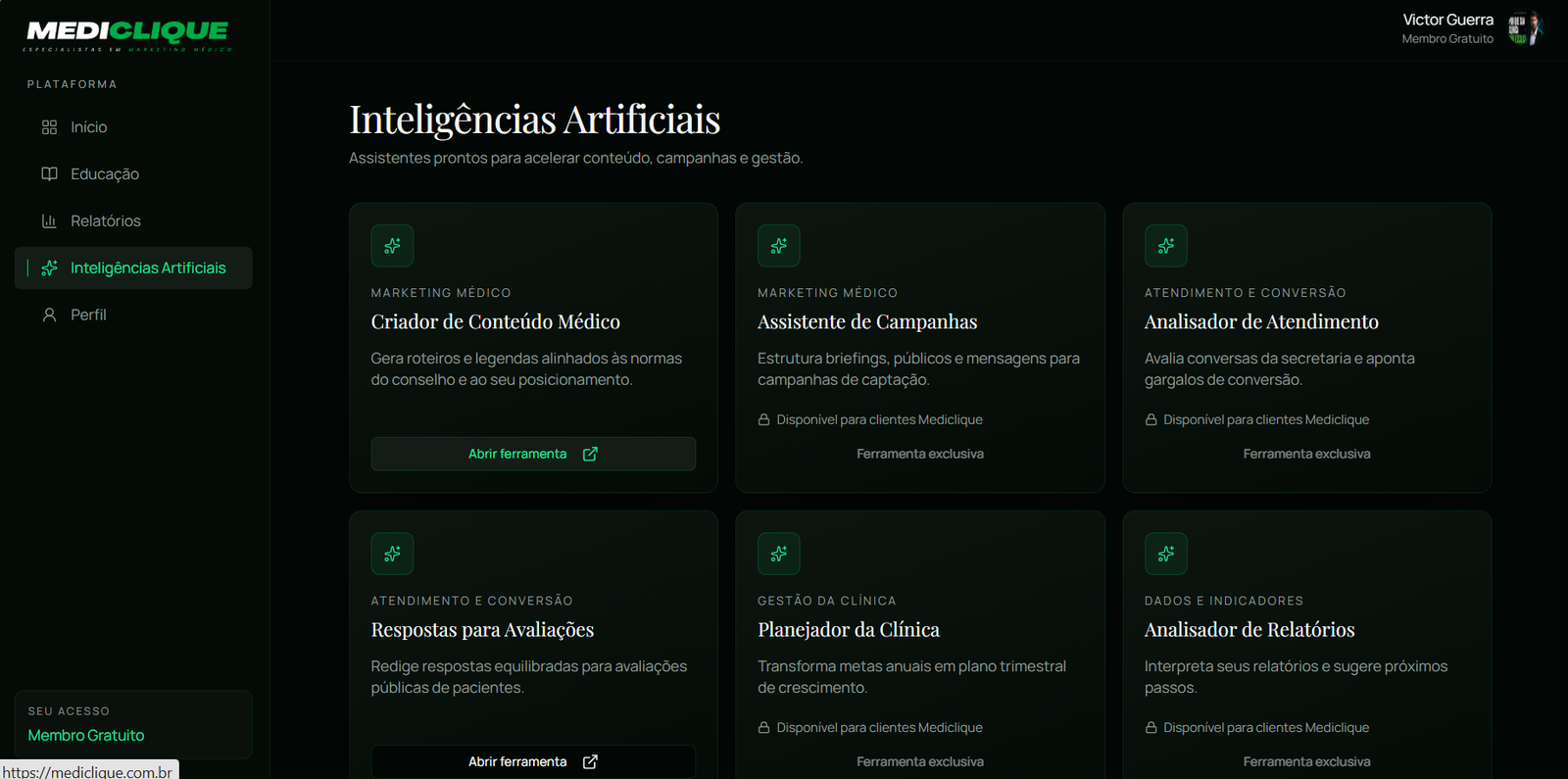Open Criador de Conteúdo Médico via Abrir ferramenta
Viewport: 1568px width, 779px height.
point(533,454)
